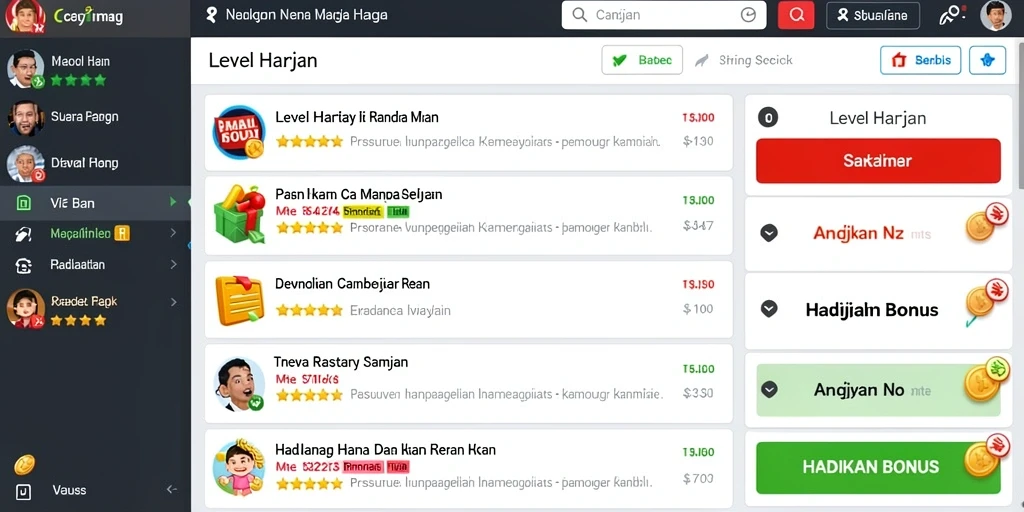
Task: Click the yellow tag on Pasn Ikam row
Action: point(362,212)
